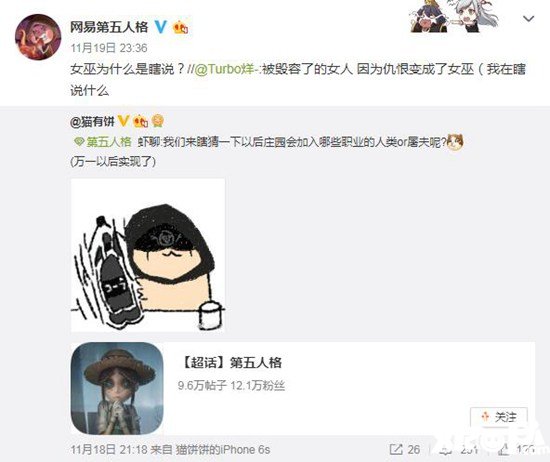Follow the 第五人格 super topic via 关注
The width and height of the screenshot is (550, 462).
point(498,417)
